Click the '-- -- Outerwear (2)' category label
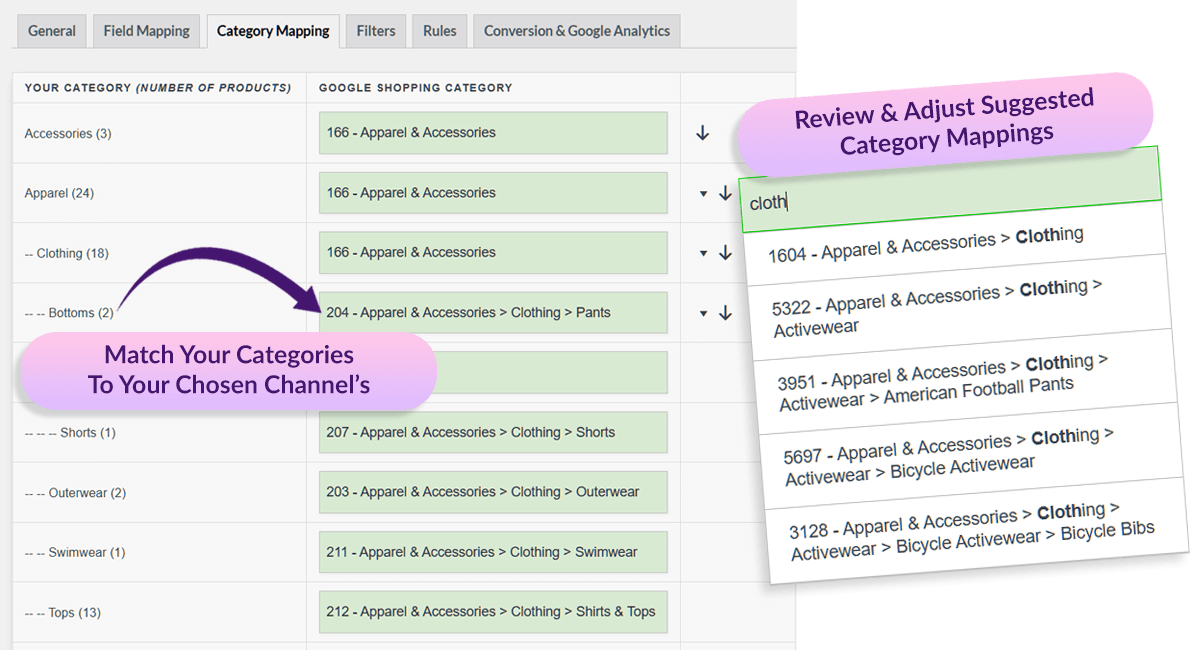Screen dimensions: 1200x650 tap(75, 493)
